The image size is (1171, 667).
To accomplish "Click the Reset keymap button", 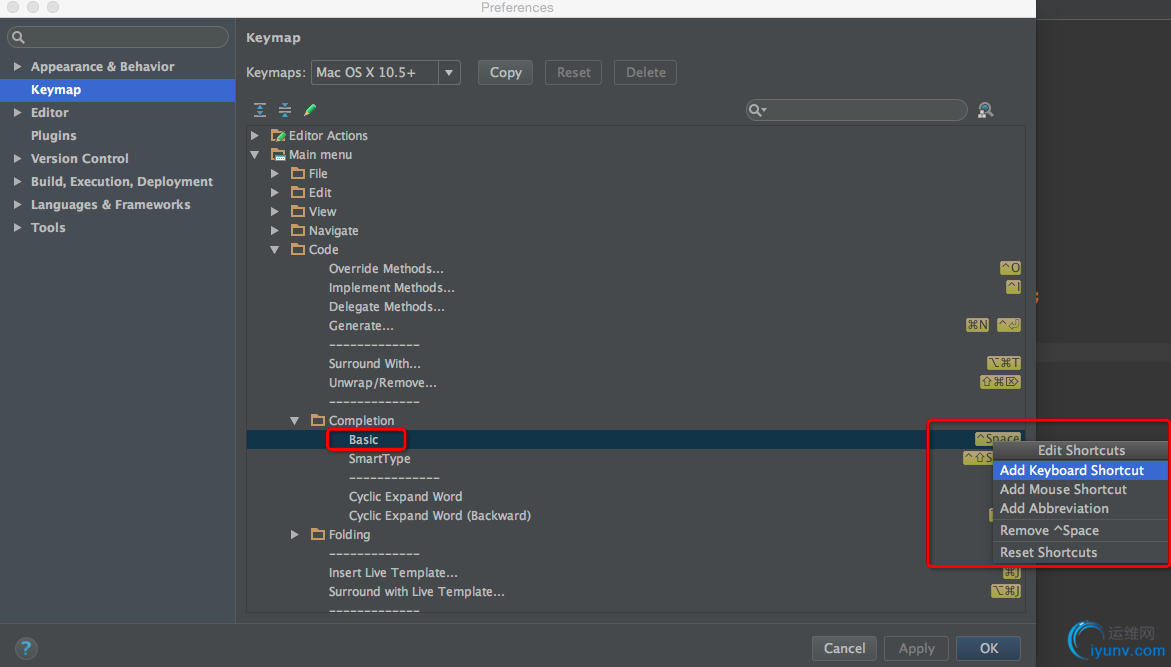I will [574, 72].
